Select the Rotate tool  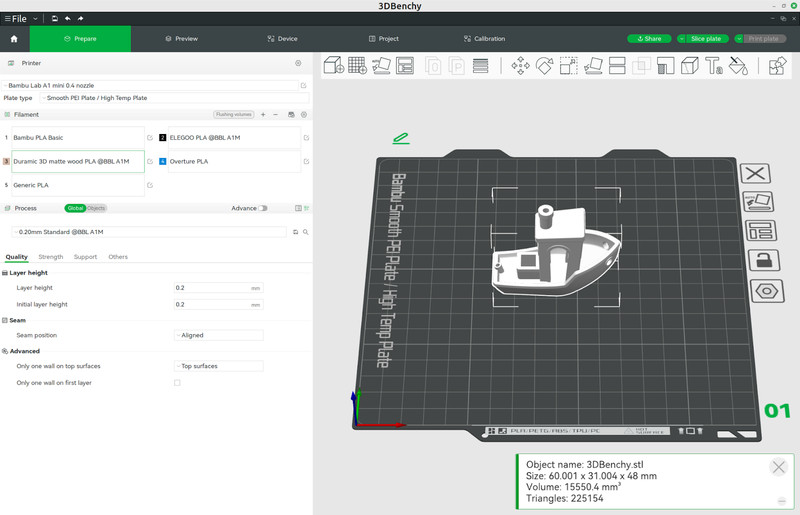544,65
